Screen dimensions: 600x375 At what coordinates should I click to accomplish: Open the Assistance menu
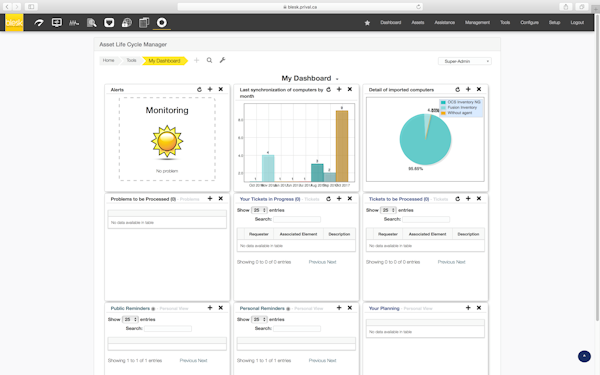tap(445, 23)
